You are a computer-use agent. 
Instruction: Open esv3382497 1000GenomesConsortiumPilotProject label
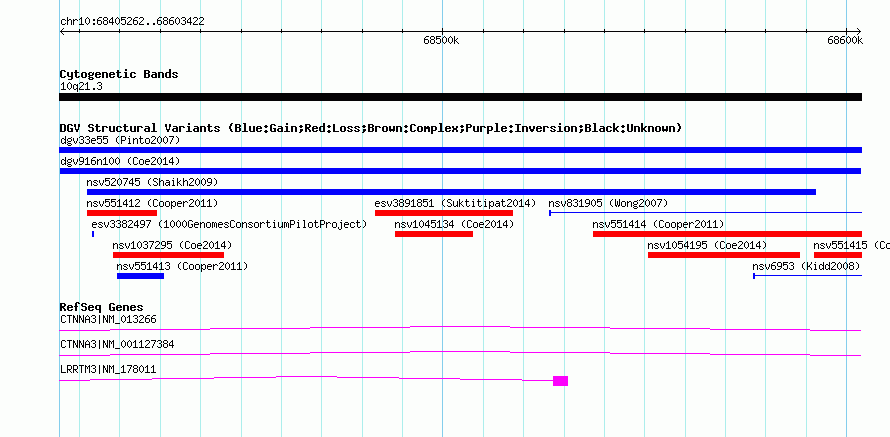click(x=229, y=225)
